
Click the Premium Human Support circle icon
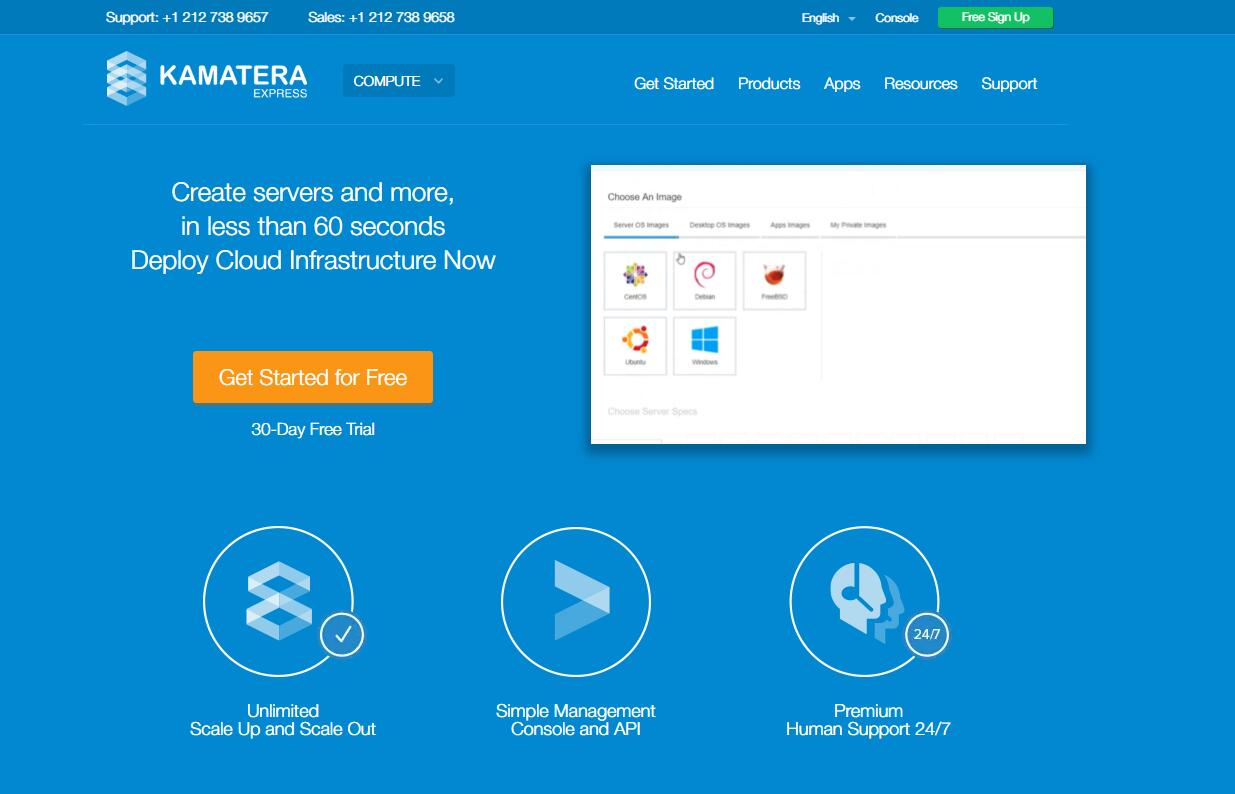point(864,601)
